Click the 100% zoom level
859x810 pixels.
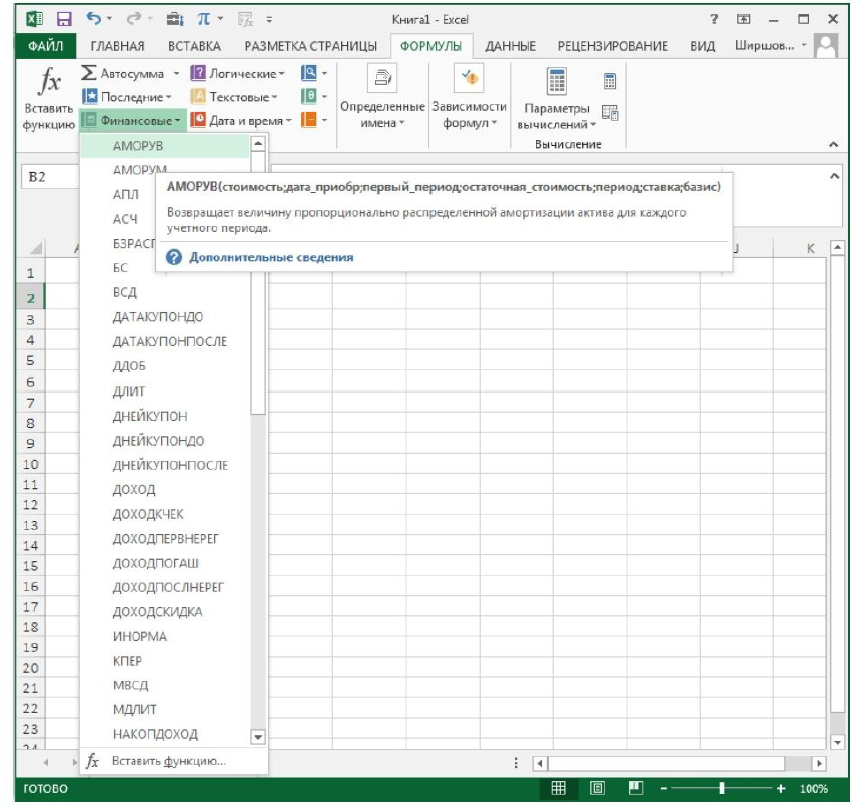tap(814, 789)
